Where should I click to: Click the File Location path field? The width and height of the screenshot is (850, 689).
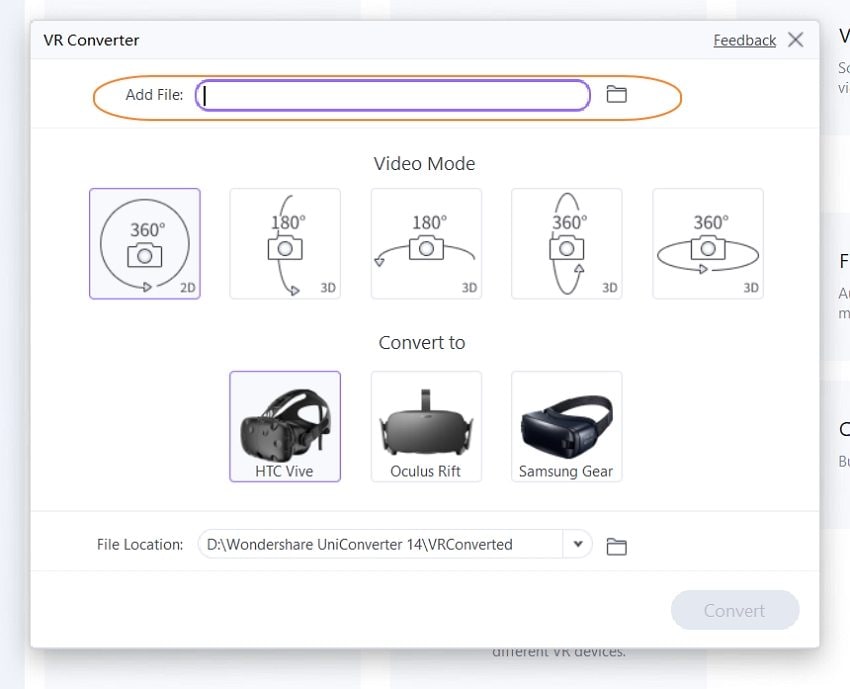[x=381, y=544]
